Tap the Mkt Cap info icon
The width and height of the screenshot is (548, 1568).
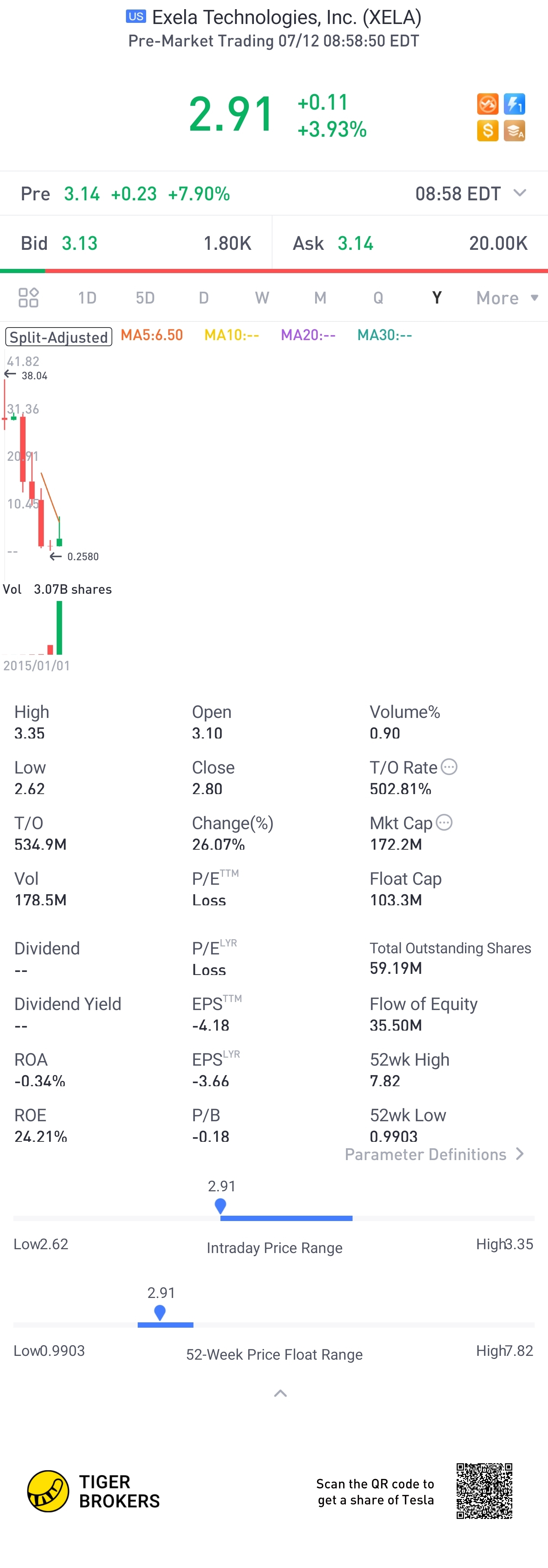click(x=444, y=822)
